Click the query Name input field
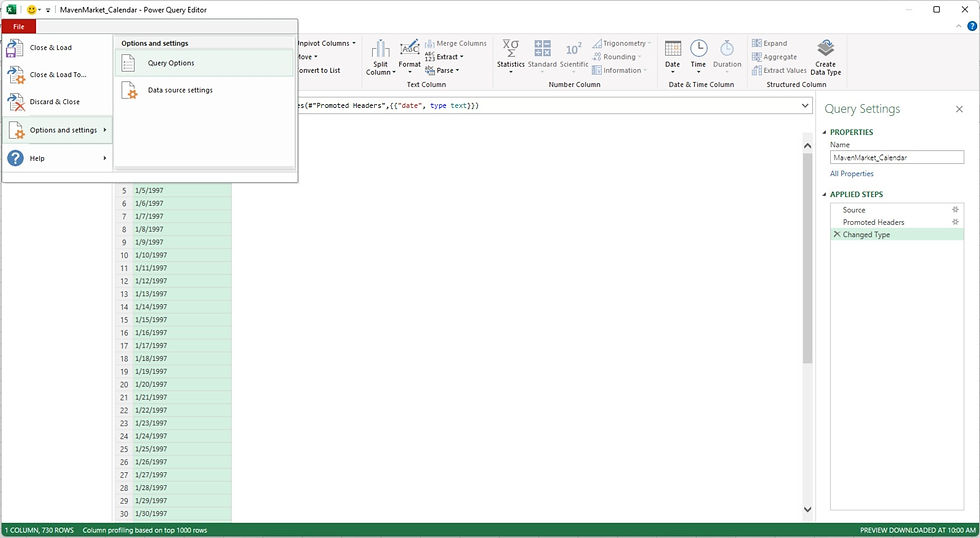 pyautogui.click(x=897, y=157)
